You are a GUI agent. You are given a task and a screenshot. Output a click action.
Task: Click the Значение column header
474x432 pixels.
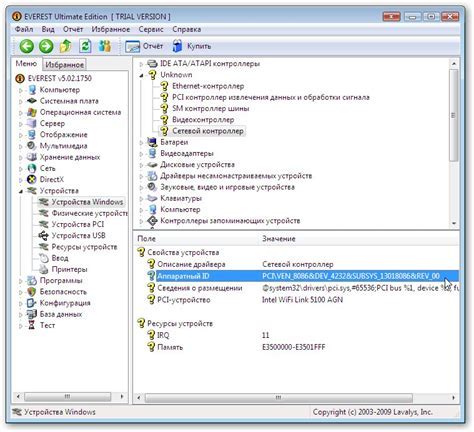coord(279,239)
